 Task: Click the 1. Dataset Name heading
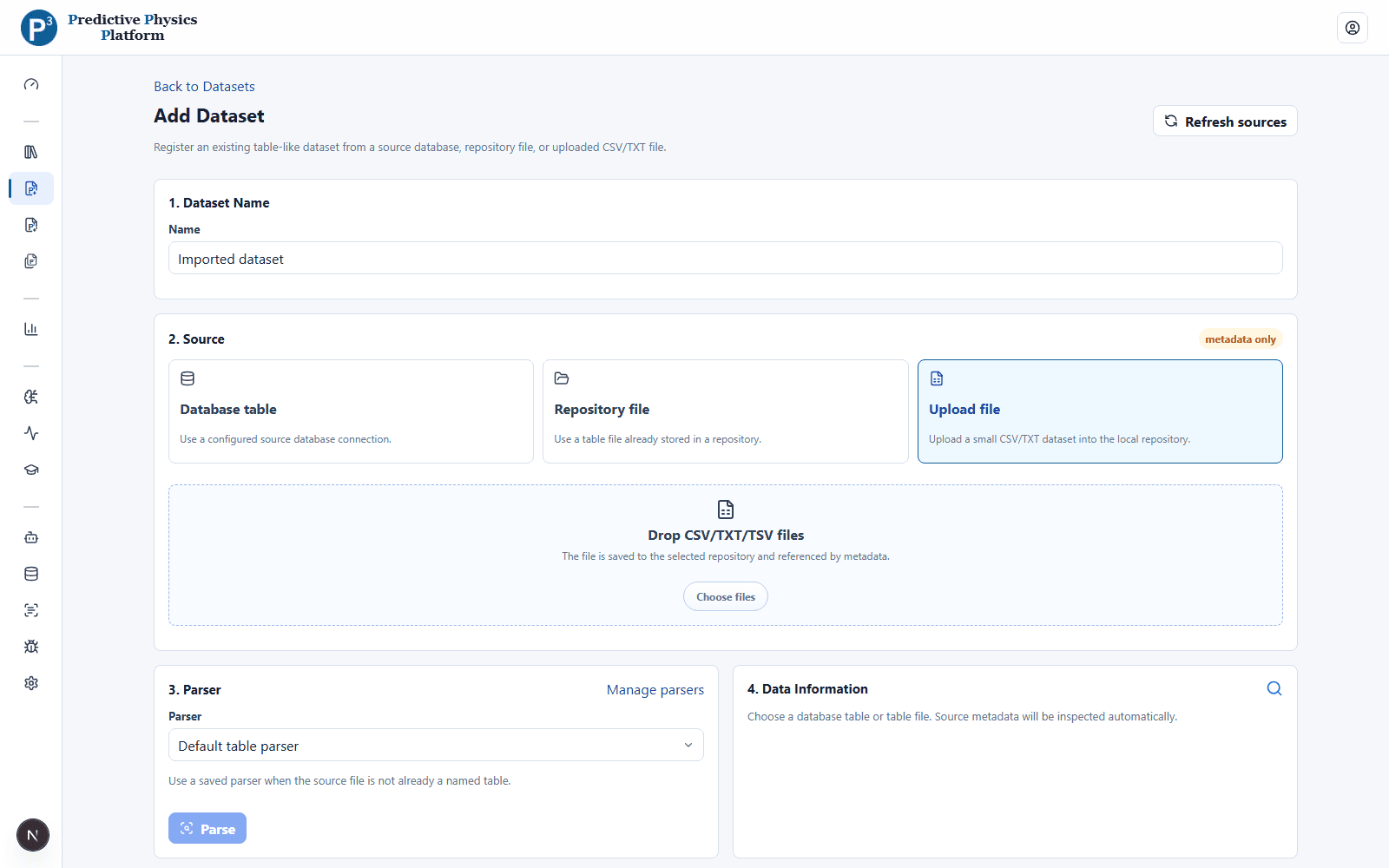(x=219, y=203)
